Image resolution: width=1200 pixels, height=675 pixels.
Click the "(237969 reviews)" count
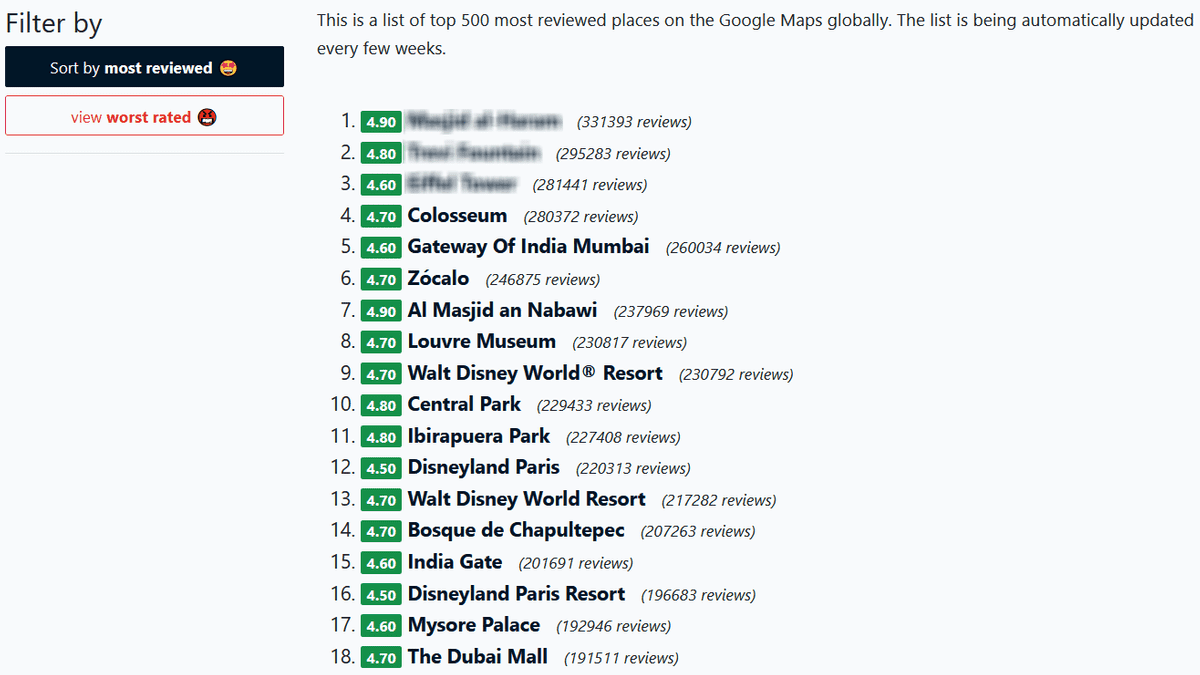(x=671, y=311)
